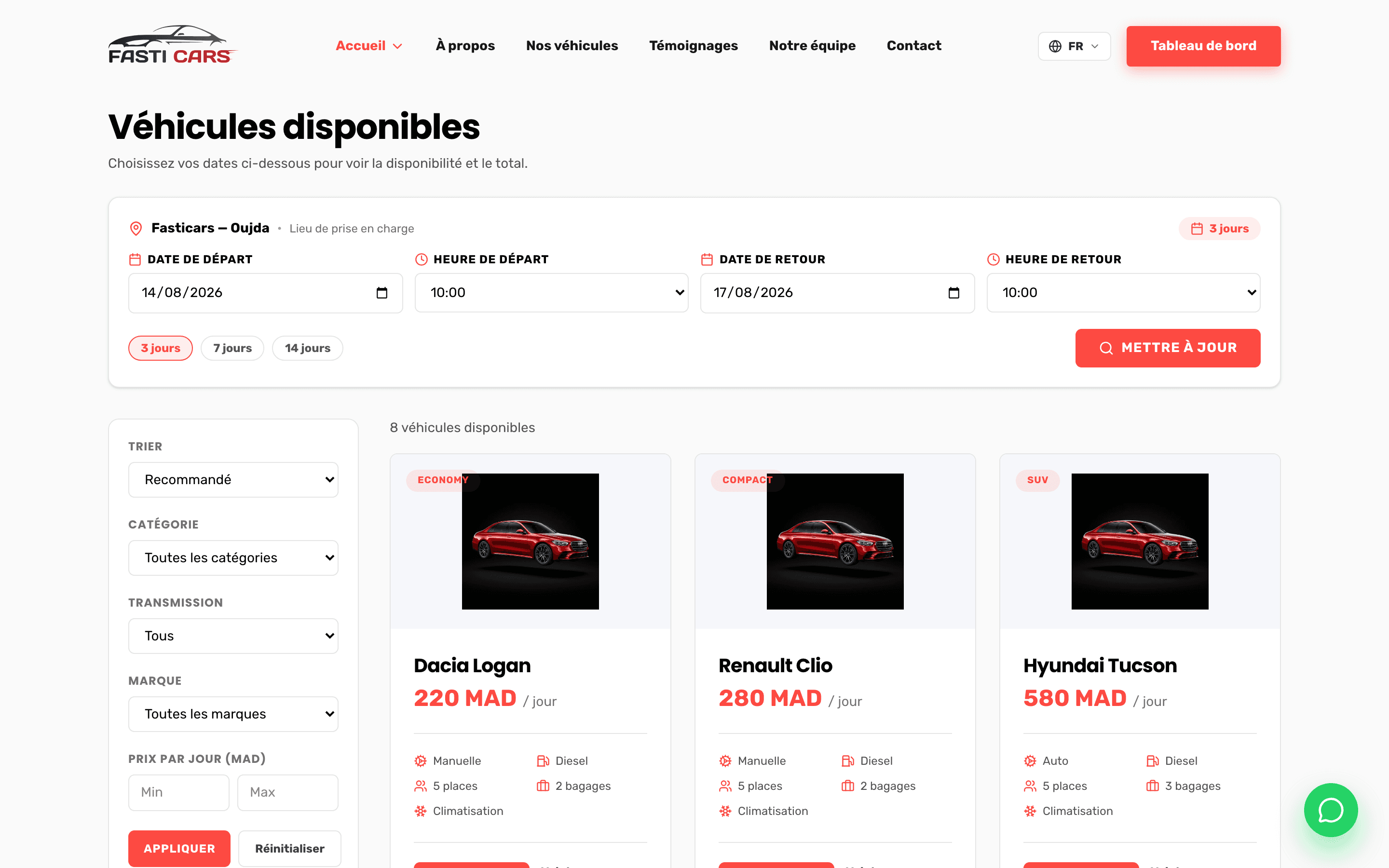Click the seats icon on Dacia Logan card
Viewport: 1389px width, 868px height.
pos(421,787)
